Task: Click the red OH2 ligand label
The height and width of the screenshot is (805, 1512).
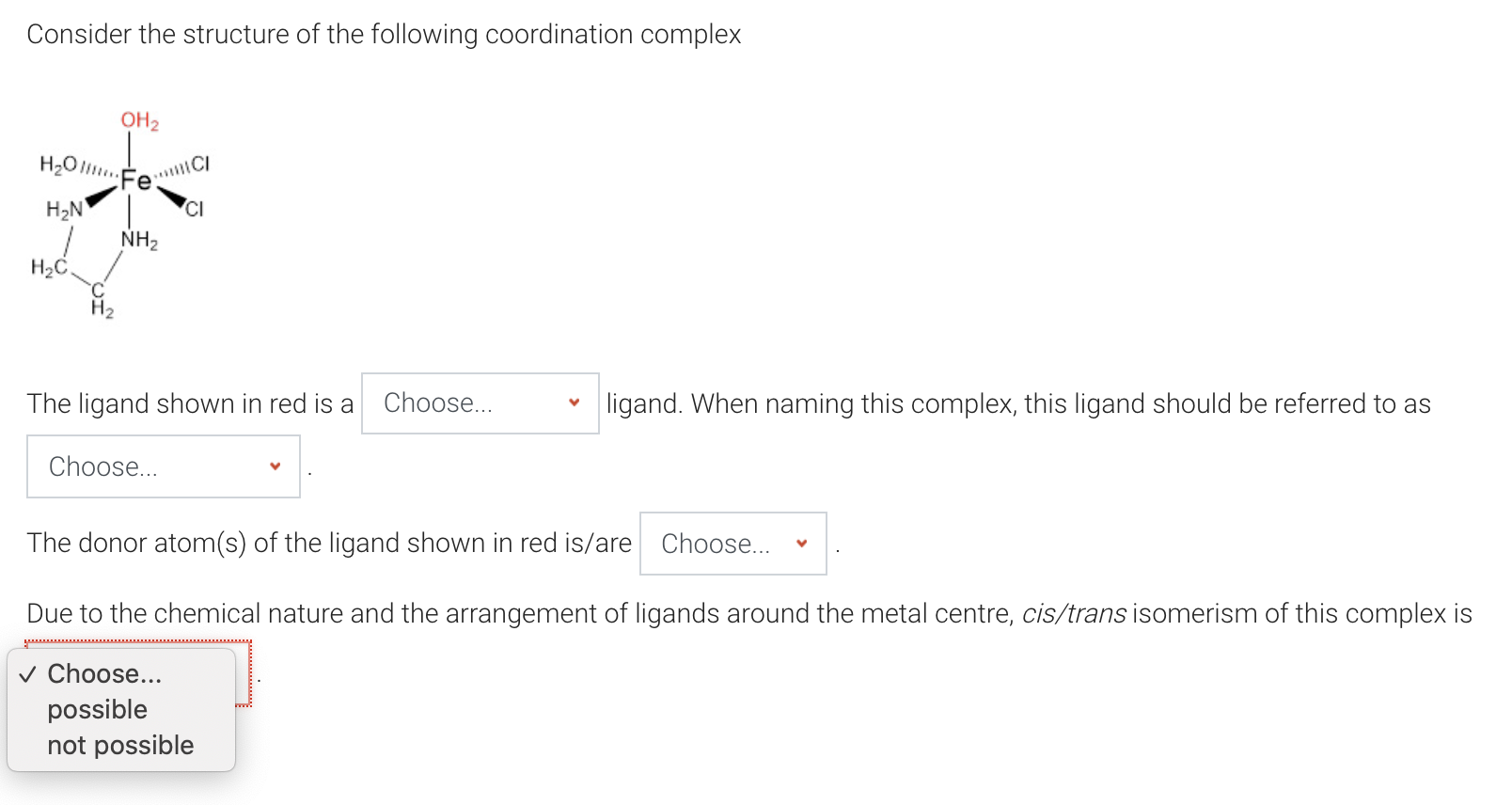Action: tap(138, 120)
